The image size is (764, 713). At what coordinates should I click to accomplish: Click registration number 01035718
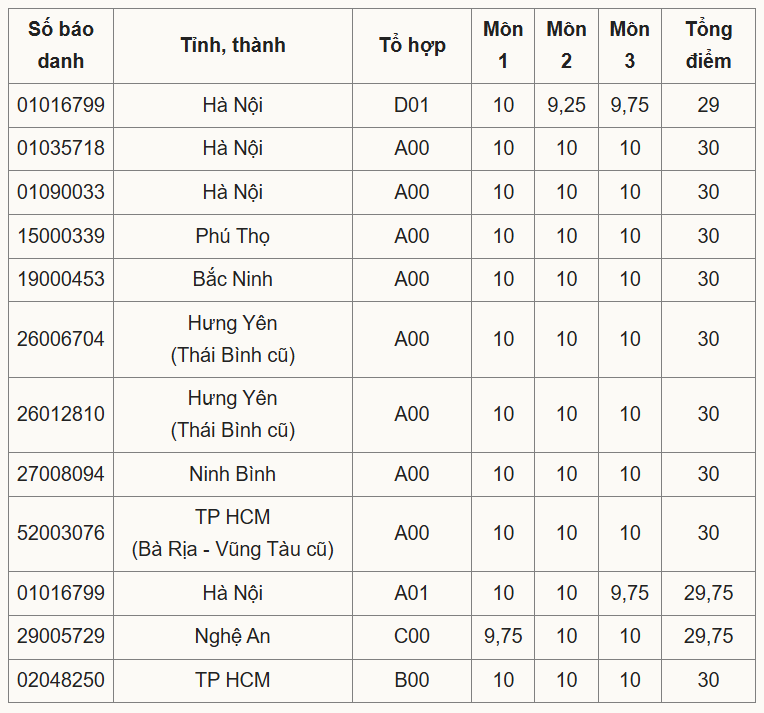tap(61, 148)
